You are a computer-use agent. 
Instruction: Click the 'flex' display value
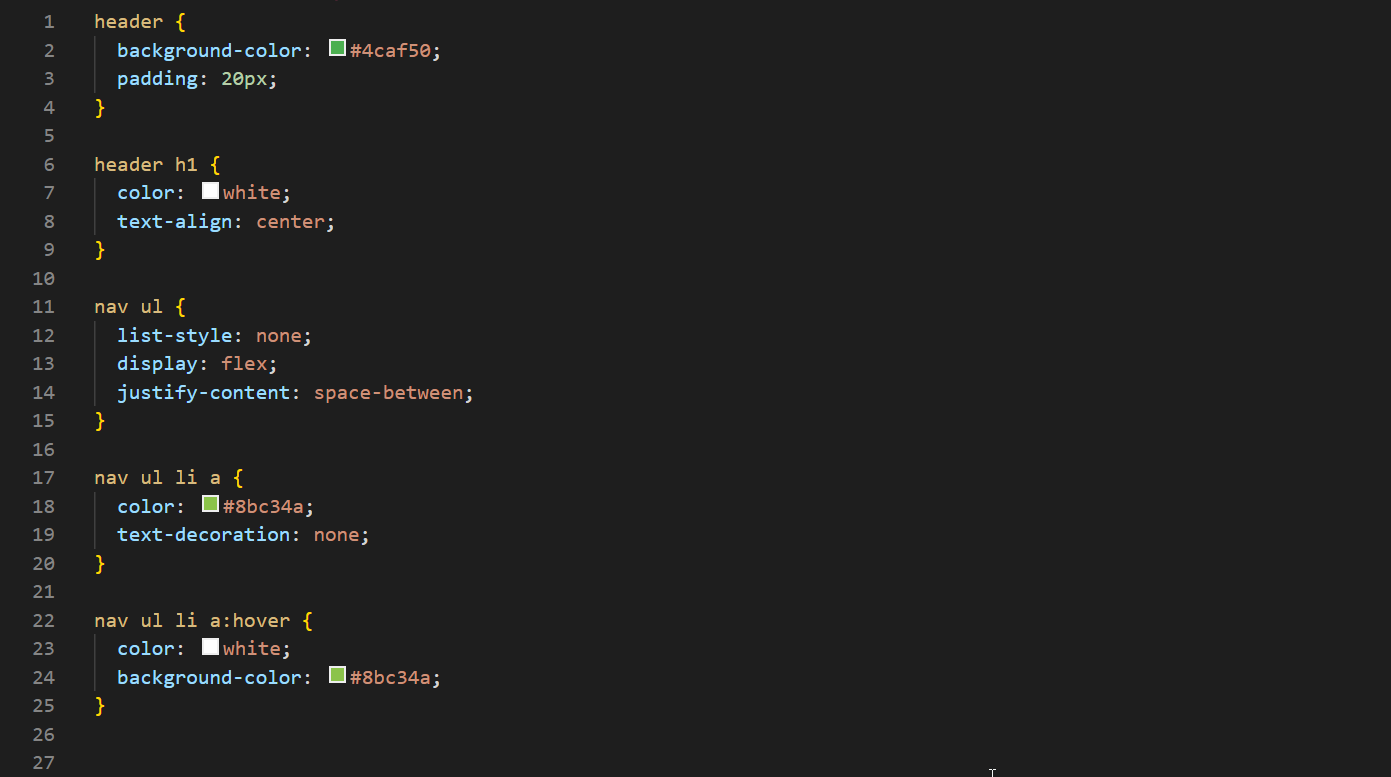[243, 363]
